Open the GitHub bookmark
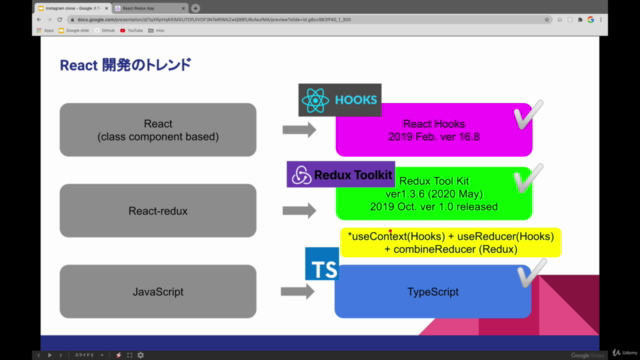The width and height of the screenshot is (640, 360). pos(105,31)
